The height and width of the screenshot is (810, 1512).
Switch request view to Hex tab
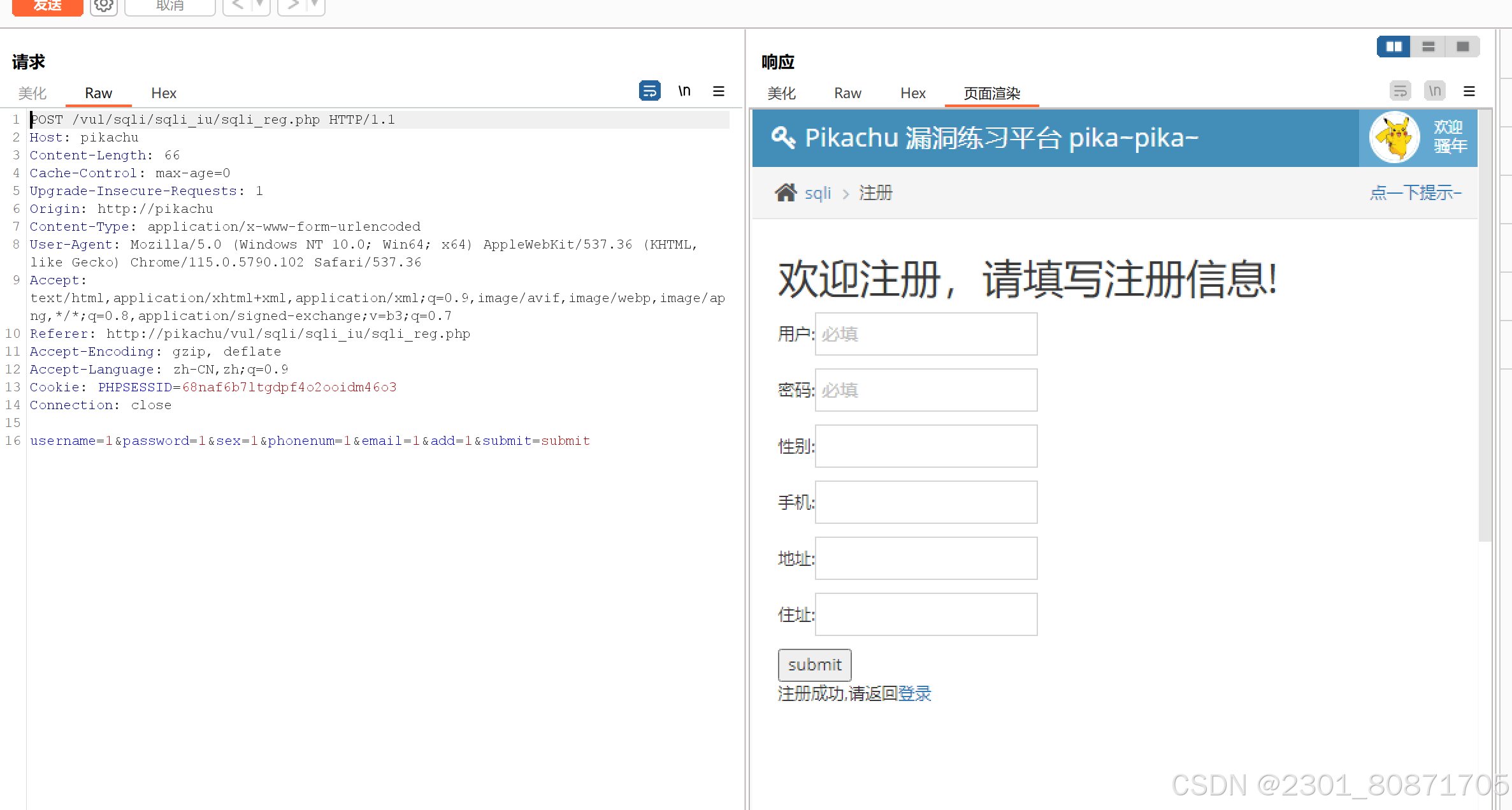pyautogui.click(x=164, y=93)
